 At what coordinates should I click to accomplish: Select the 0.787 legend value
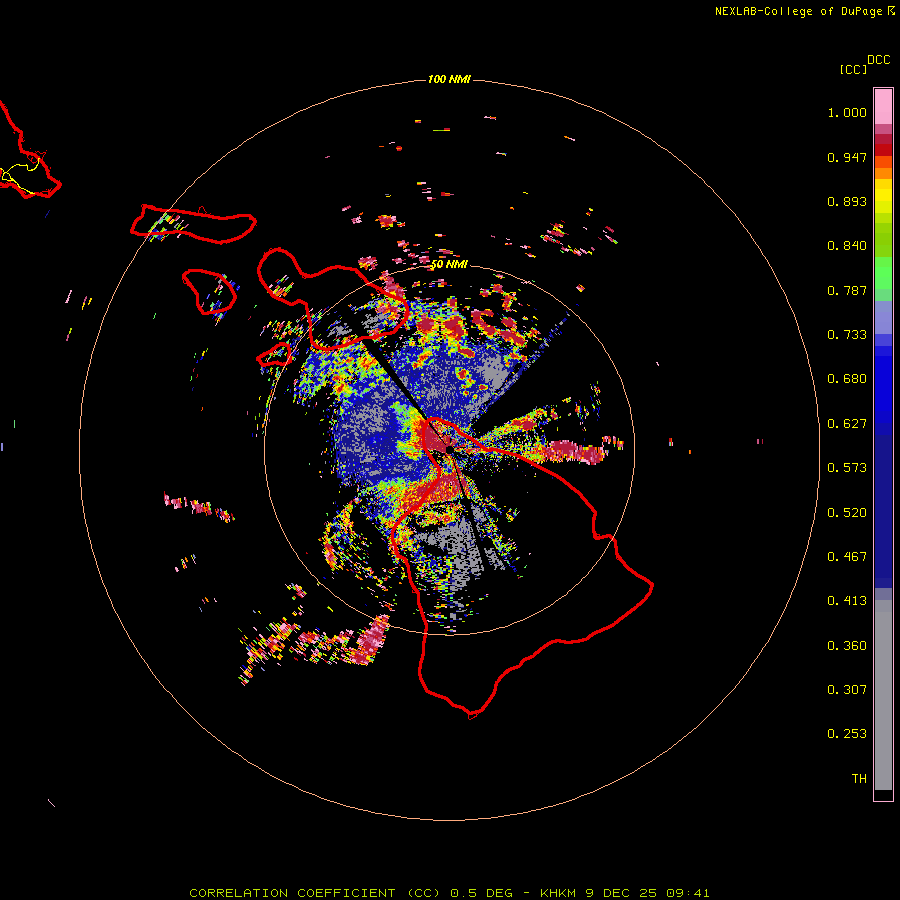pyautogui.click(x=847, y=290)
